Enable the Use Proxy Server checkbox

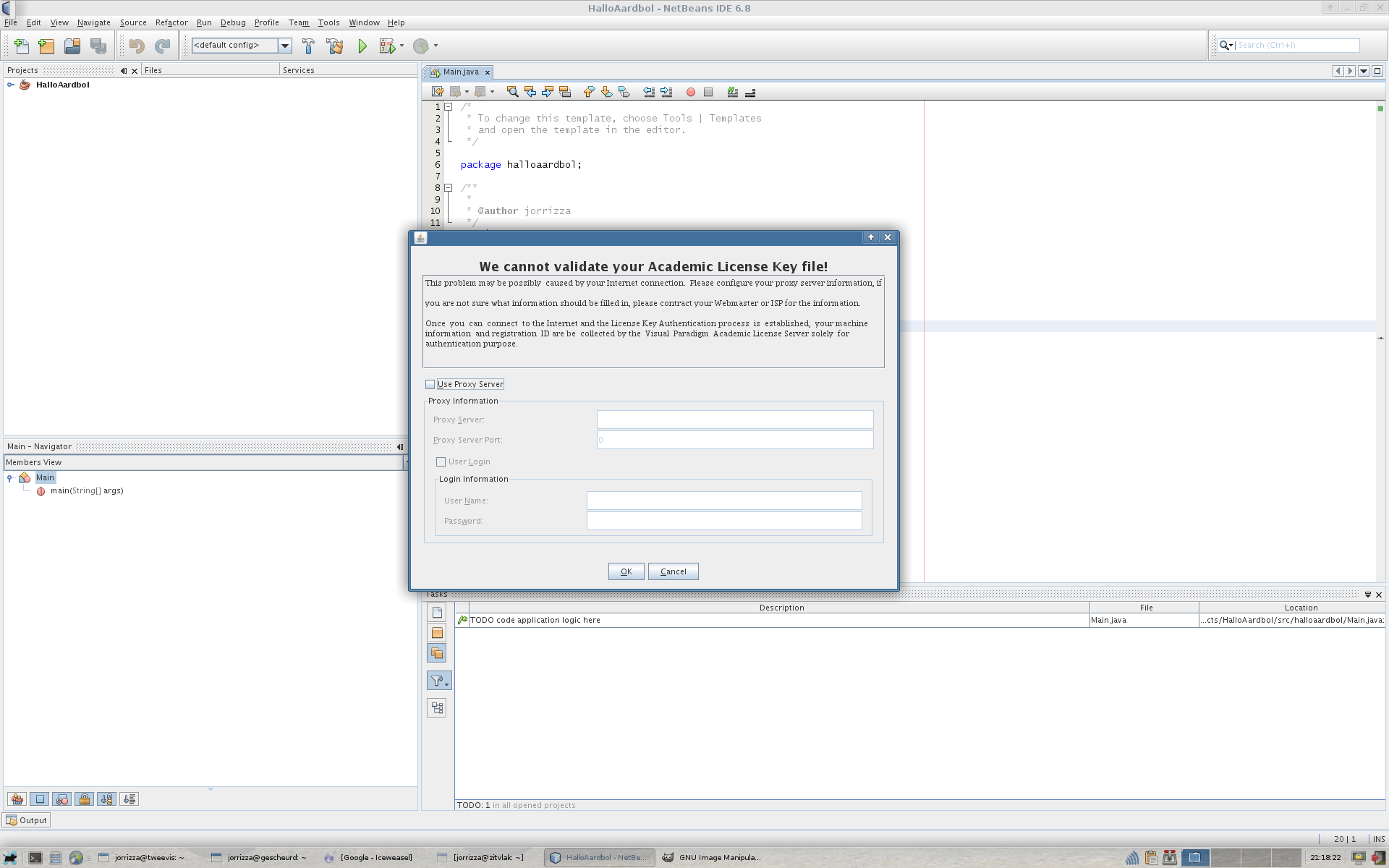[430, 384]
